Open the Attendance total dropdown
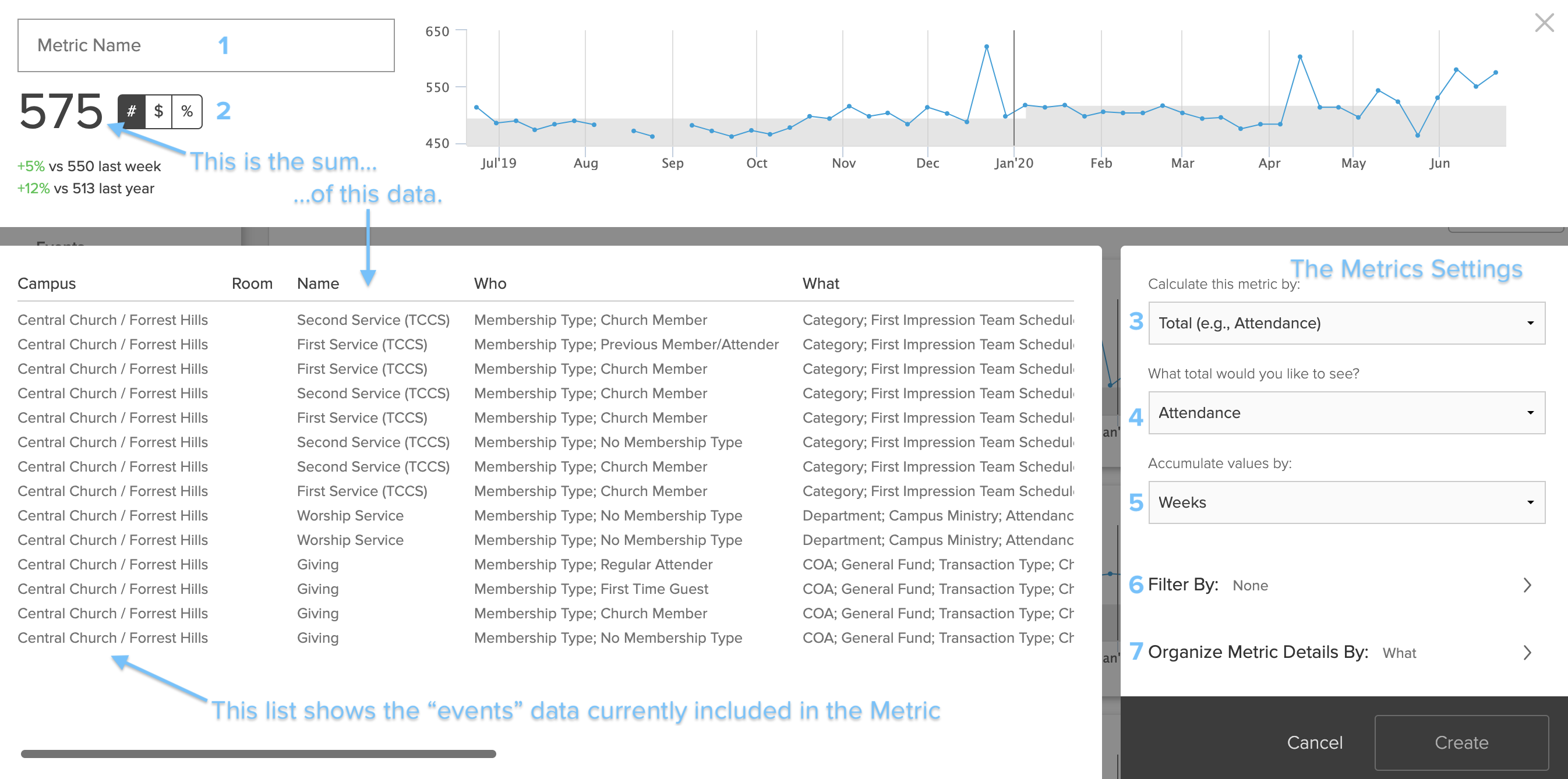 point(1346,413)
